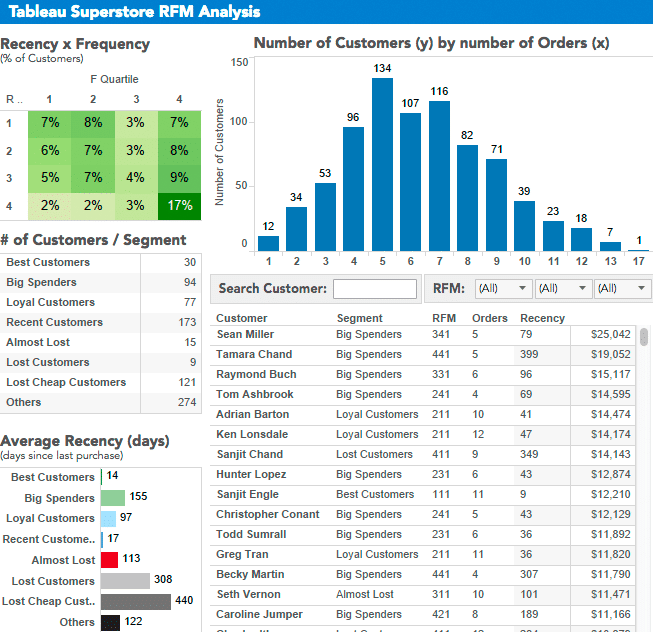
Task: Select customer Christopher Conant
Action: pos(267,514)
